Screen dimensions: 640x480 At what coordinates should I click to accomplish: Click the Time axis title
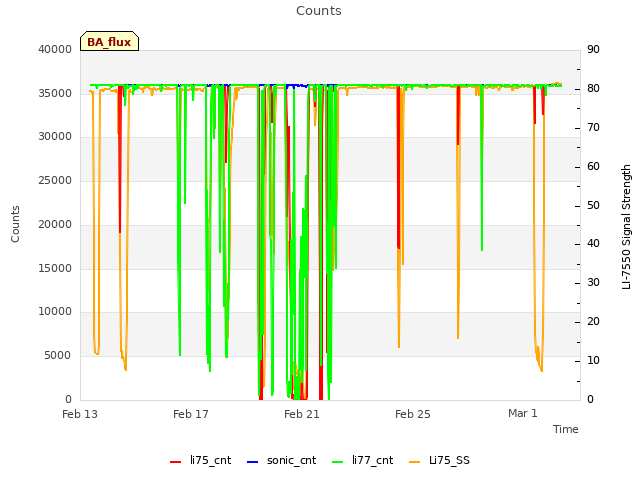point(566,429)
